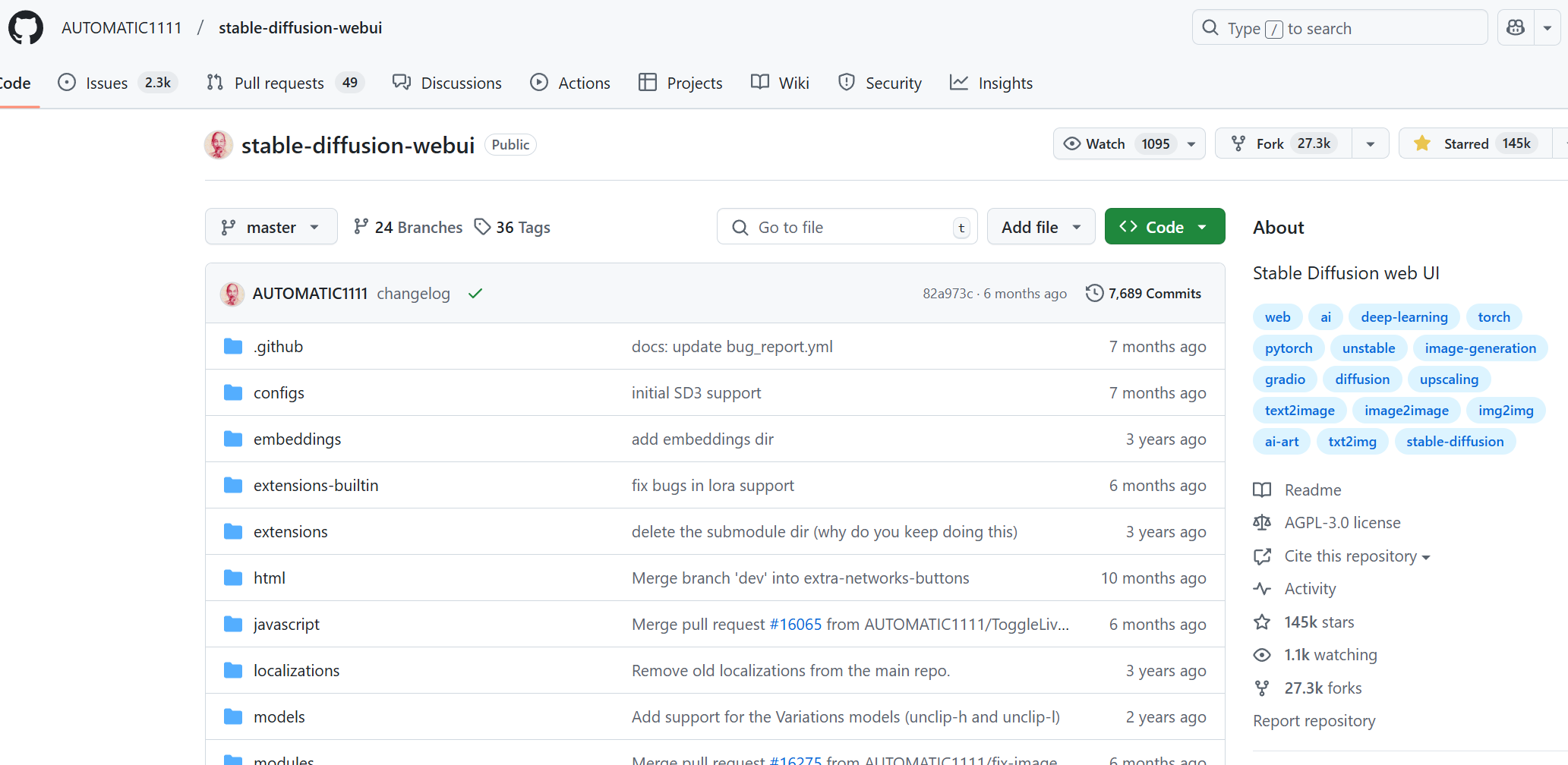Select the 'pytorch' topic tag
This screenshot has width=1568, height=765.
(1289, 348)
